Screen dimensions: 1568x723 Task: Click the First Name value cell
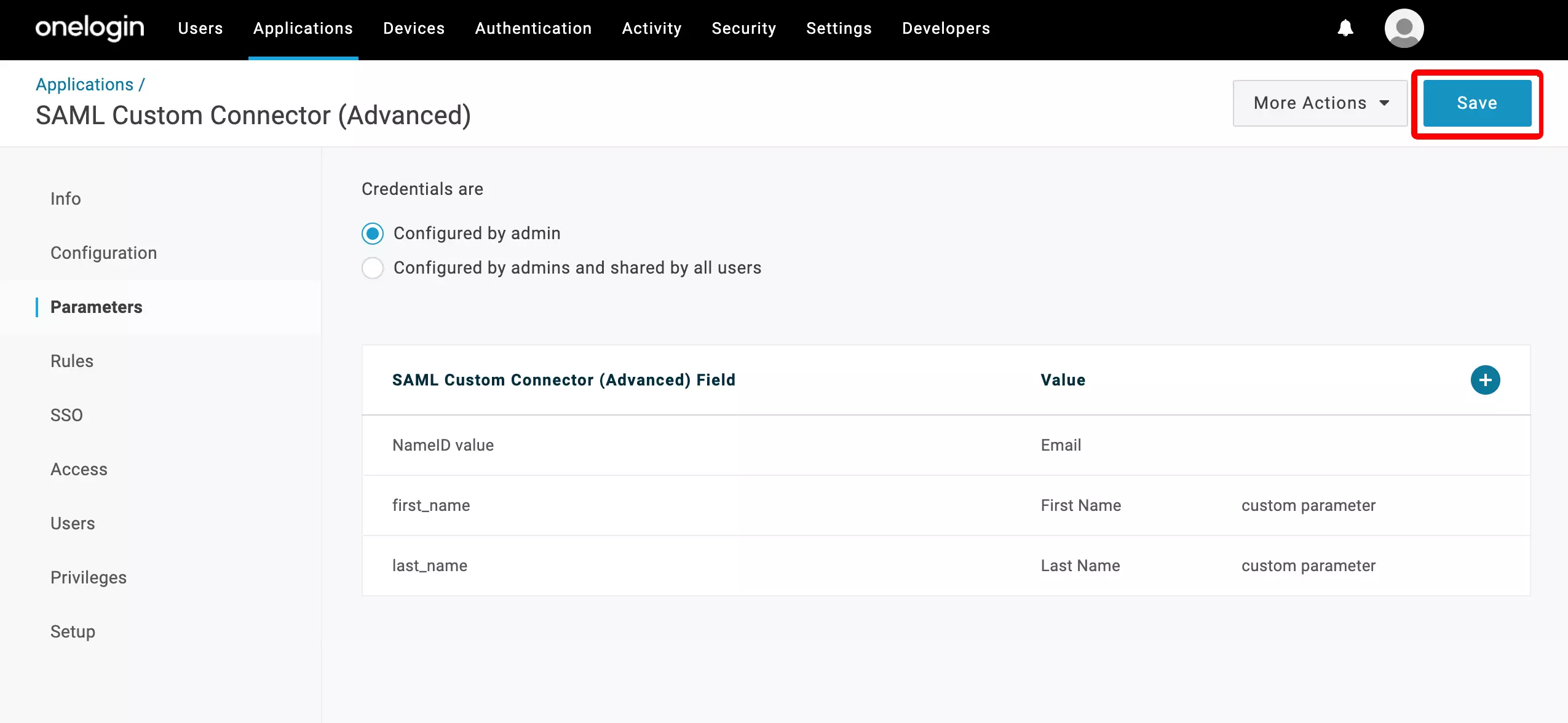[1080, 505]
